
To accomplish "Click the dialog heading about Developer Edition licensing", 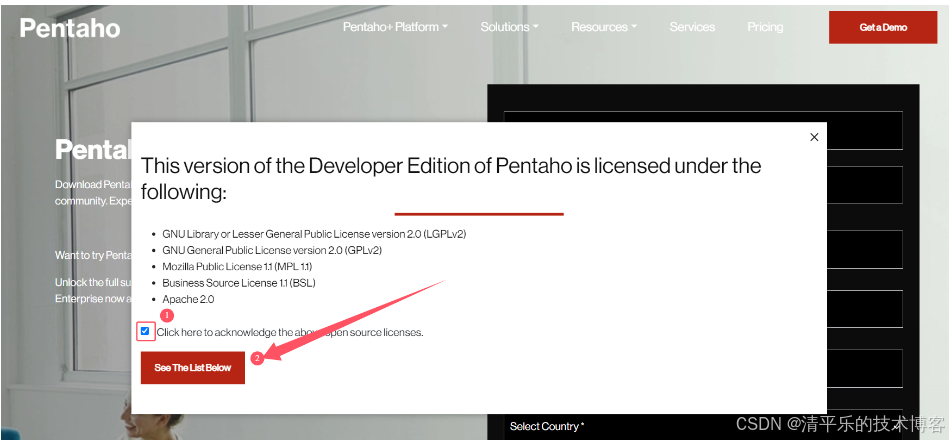I will click(451, 179).
